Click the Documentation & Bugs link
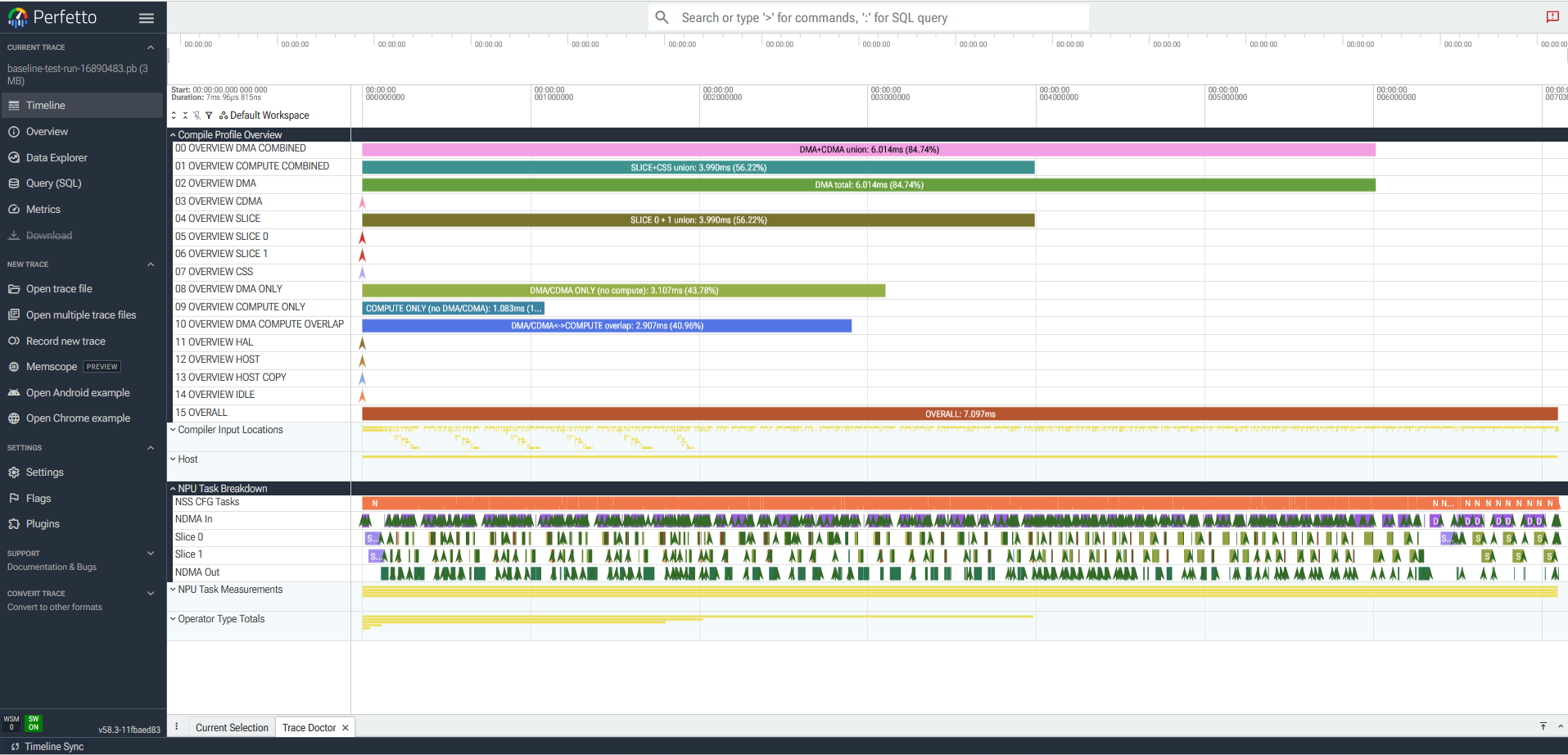The height and width of the screenshot is (755, 1568). click(52, 567)
